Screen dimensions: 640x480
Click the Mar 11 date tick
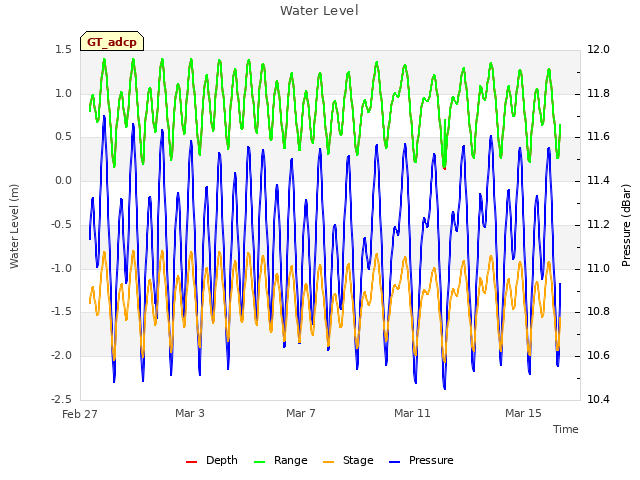[412, 413]
